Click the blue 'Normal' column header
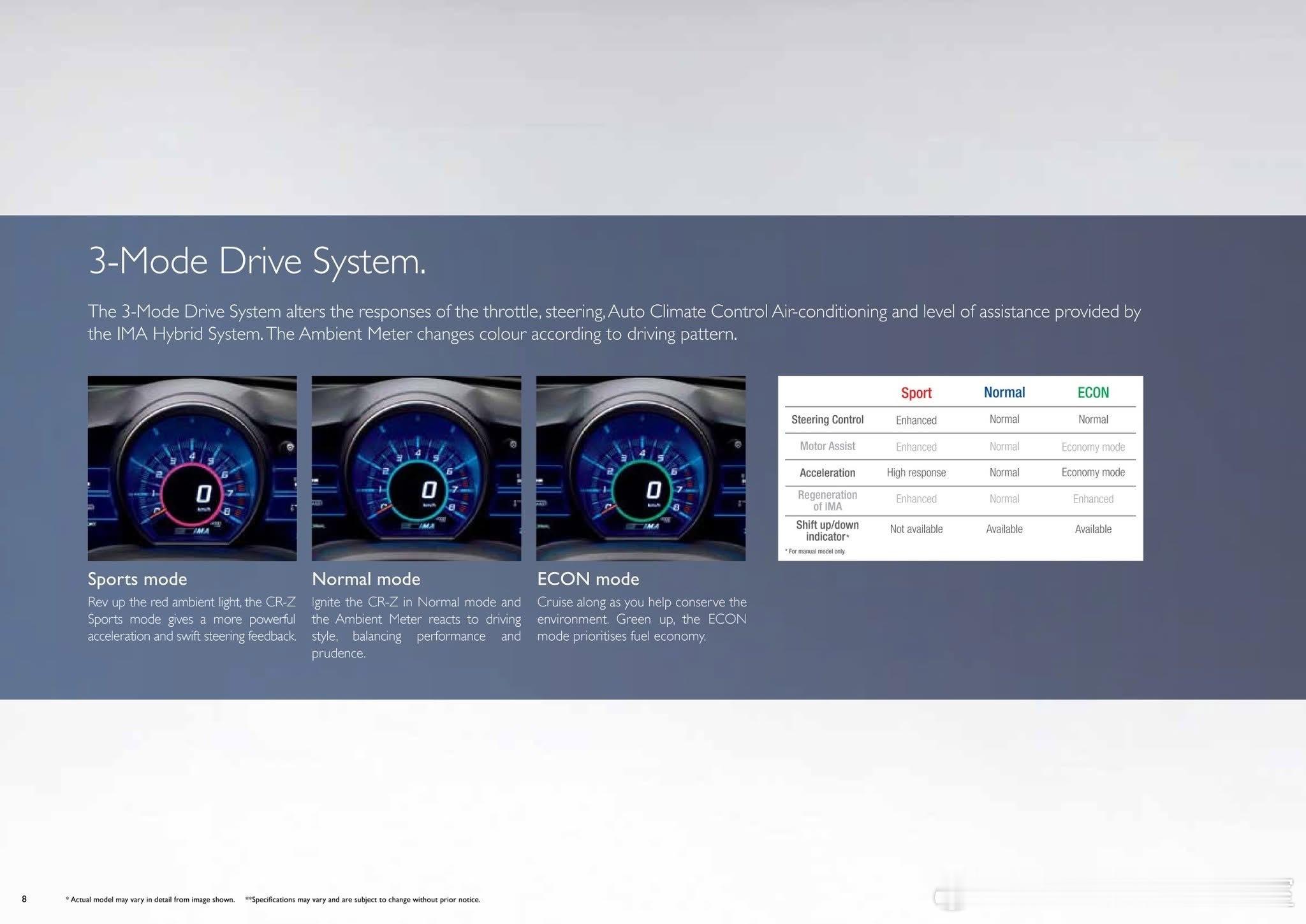The width and height of the screenshot is (1306, 924). (x=1004, y=392)
